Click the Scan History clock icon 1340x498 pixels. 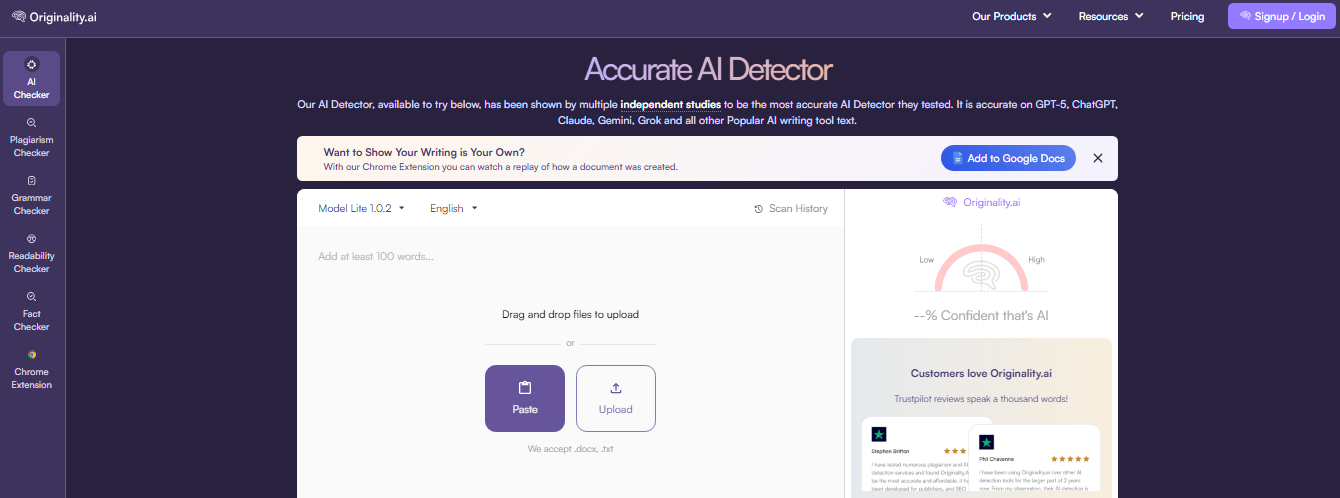(x=759, y=209)
